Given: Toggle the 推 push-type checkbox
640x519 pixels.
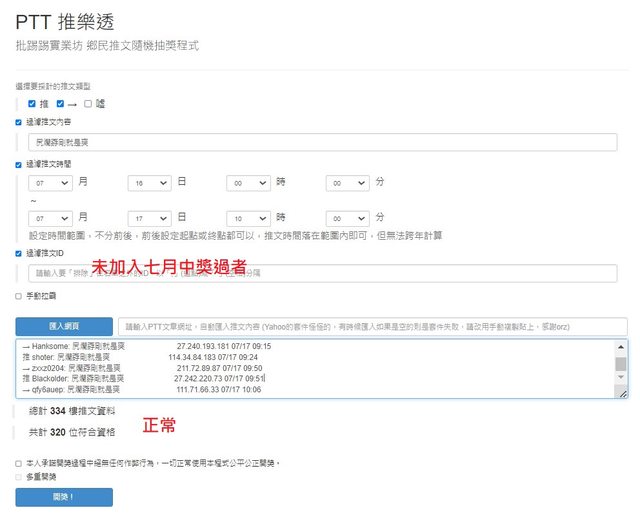Looking at the screenshot, I should 32,103.
